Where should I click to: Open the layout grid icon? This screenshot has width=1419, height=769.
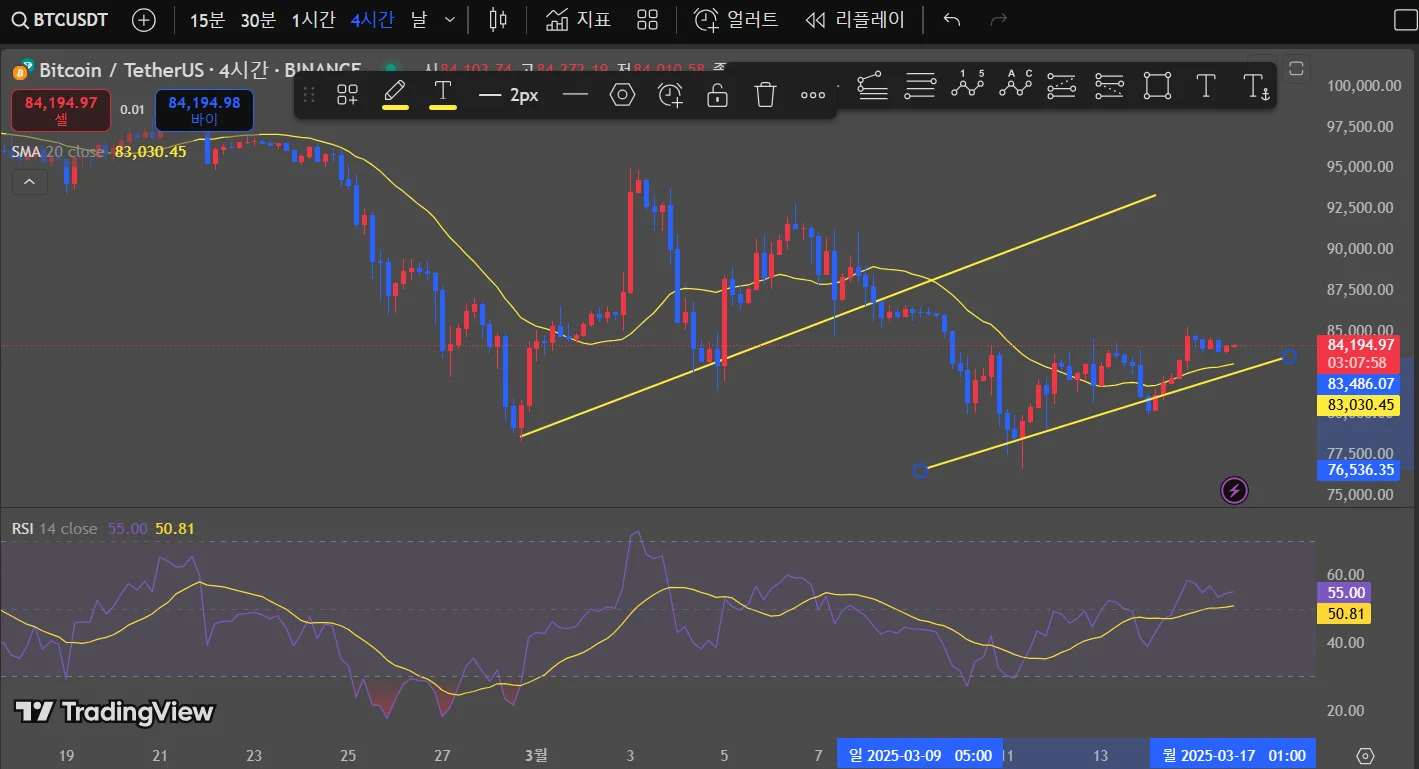648,19
